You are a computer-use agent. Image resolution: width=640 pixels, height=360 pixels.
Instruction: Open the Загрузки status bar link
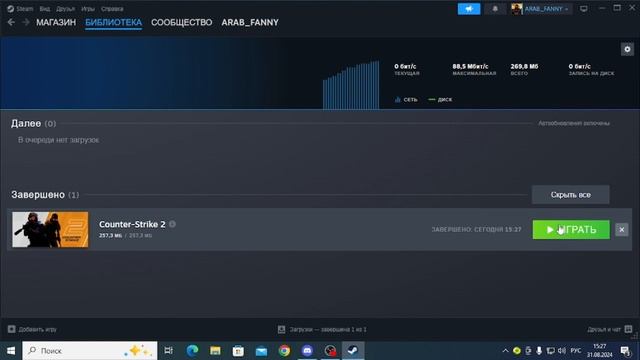(322, 329)
